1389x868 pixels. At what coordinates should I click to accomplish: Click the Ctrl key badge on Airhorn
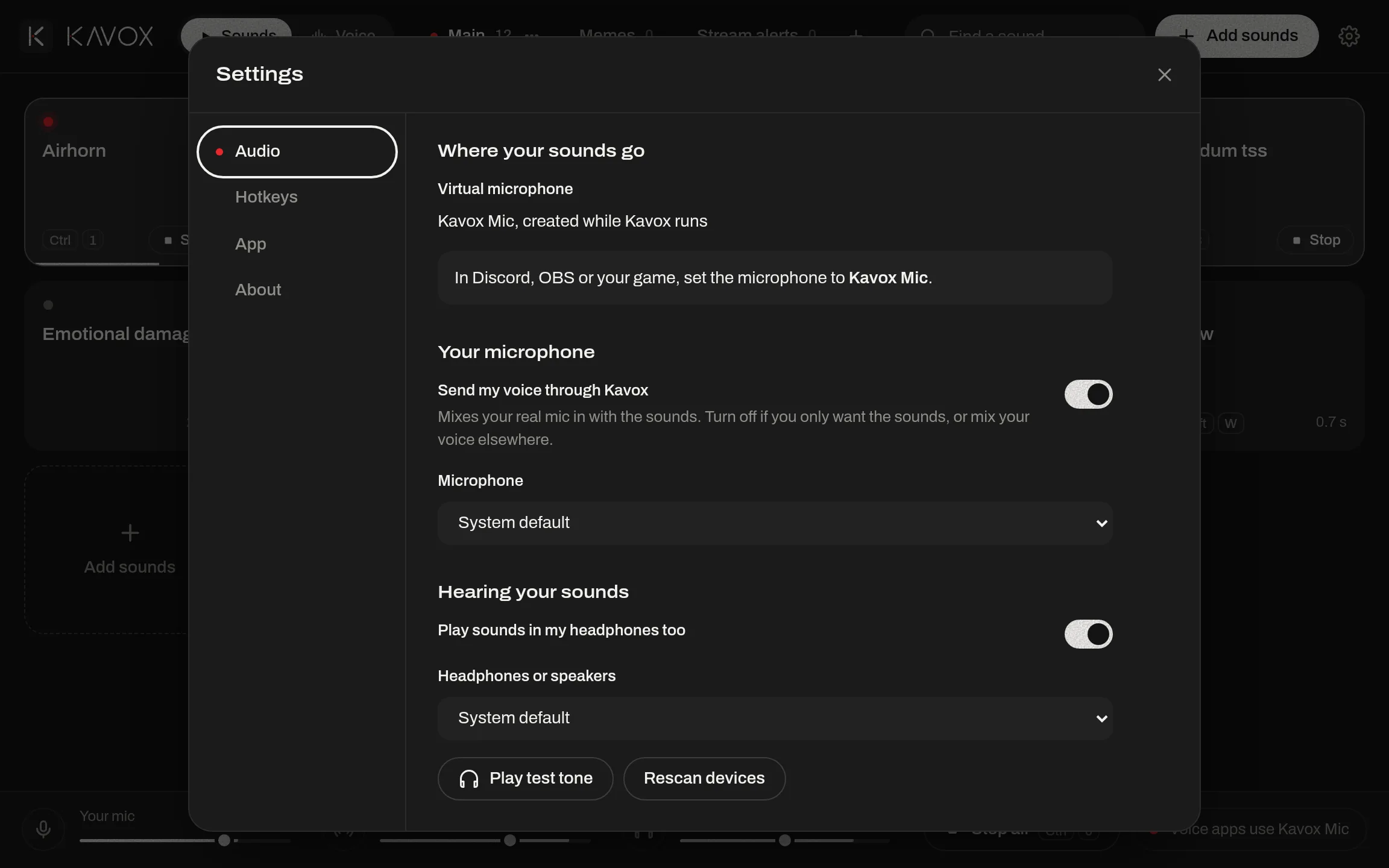[60, 240]
